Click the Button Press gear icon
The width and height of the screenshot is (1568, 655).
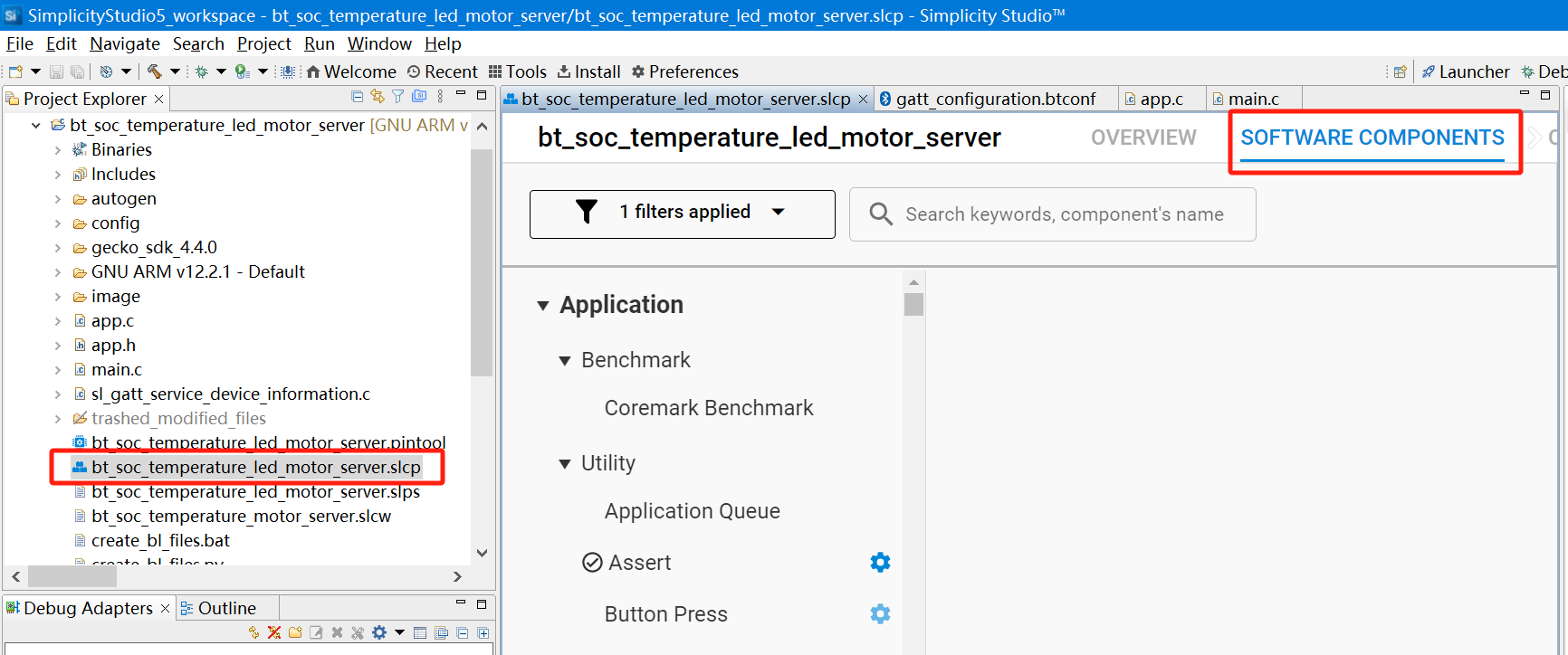pos(880,614)
